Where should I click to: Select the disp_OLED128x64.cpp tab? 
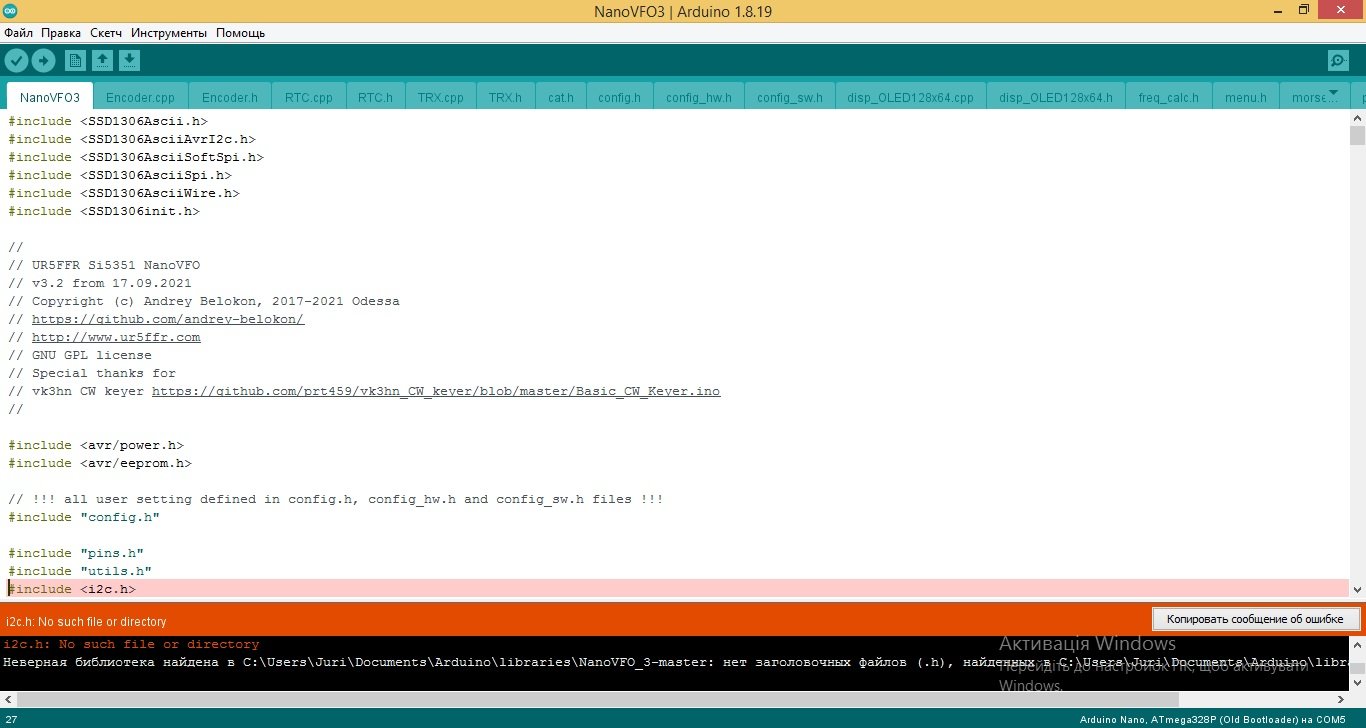pos(910,98)
